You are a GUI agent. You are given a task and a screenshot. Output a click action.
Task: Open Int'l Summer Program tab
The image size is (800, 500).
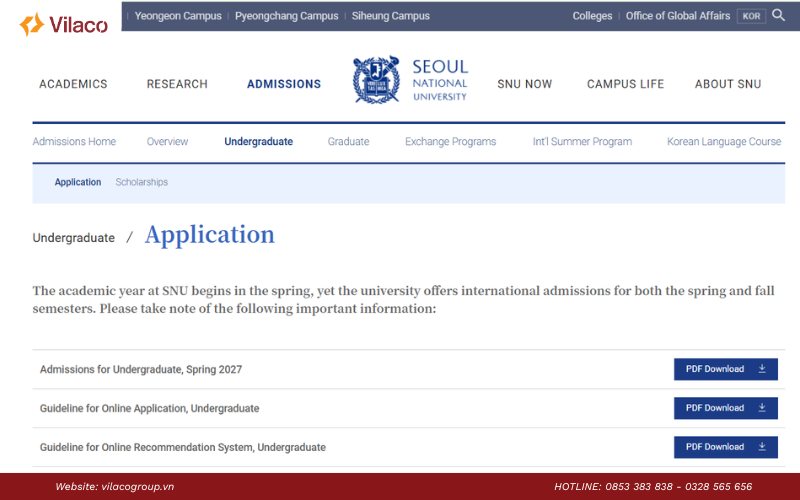tap(582, 141)
